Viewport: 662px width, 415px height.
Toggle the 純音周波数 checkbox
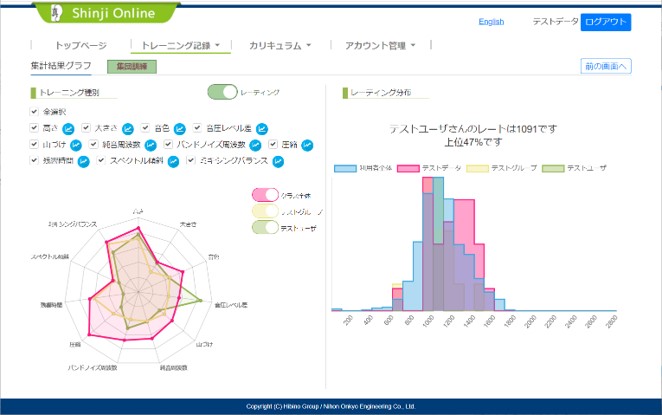pyautogui.click(x=94, y=144)
